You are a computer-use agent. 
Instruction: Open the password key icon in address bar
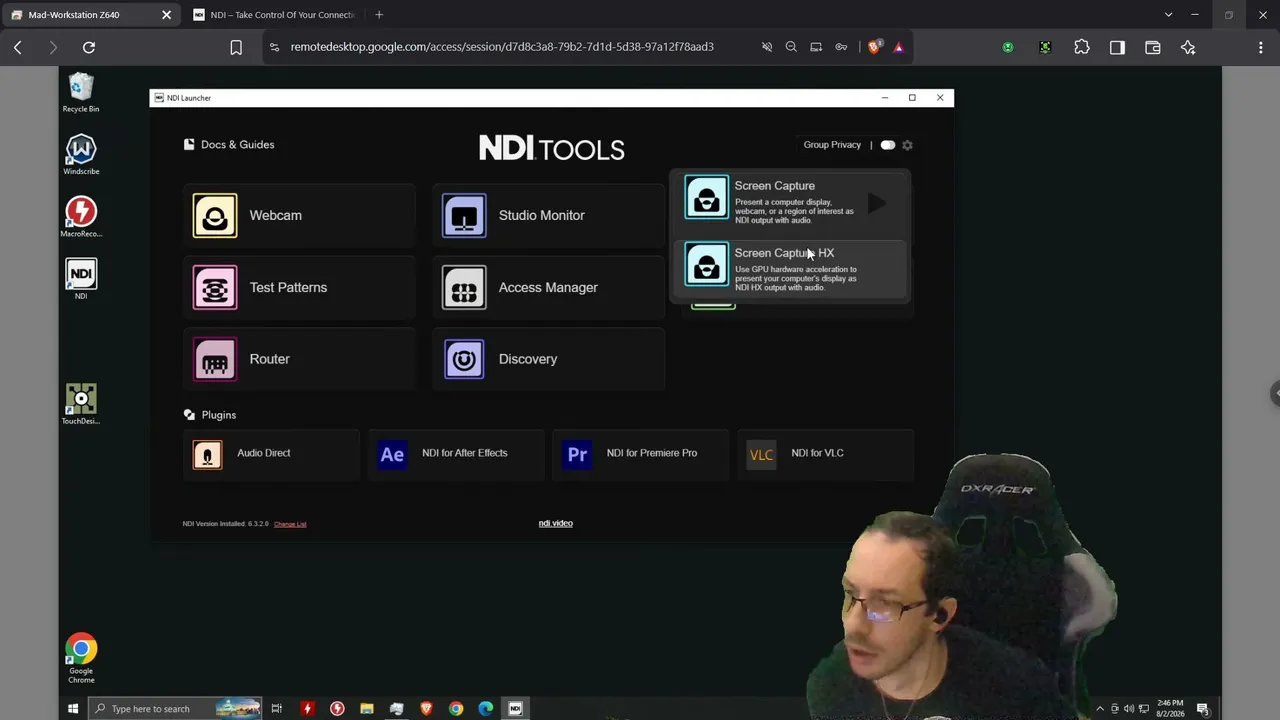(841, 47)
